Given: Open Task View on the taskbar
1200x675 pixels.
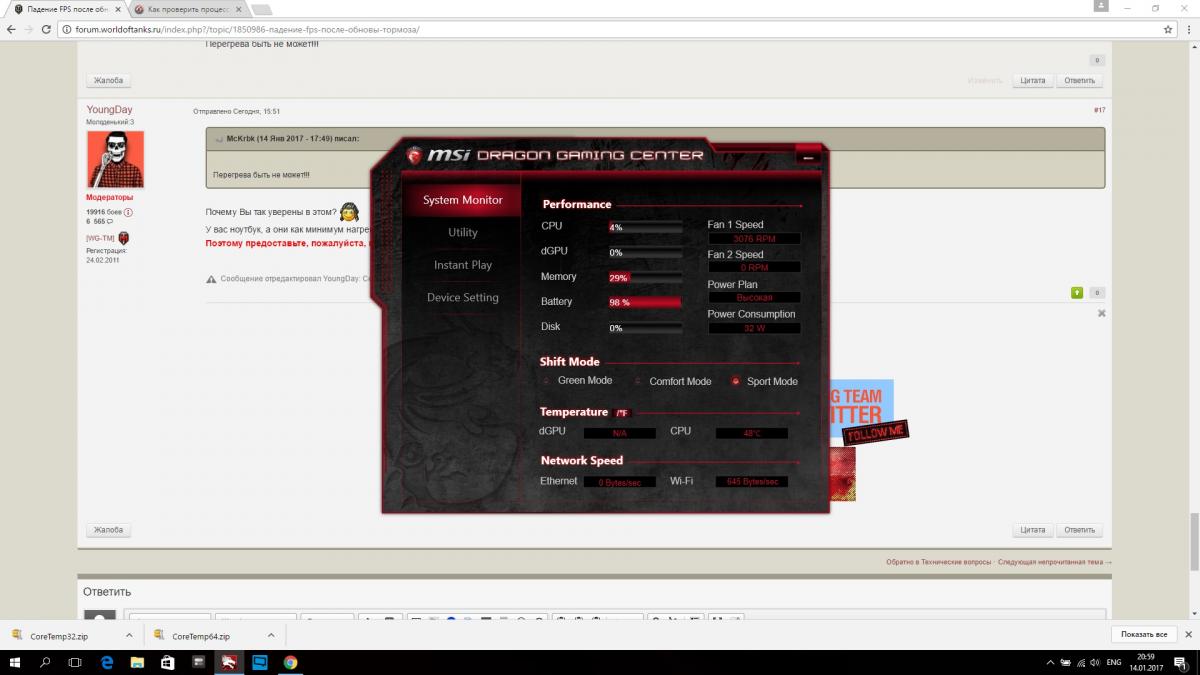Looking at the screenshot, I should click(75, 662).
